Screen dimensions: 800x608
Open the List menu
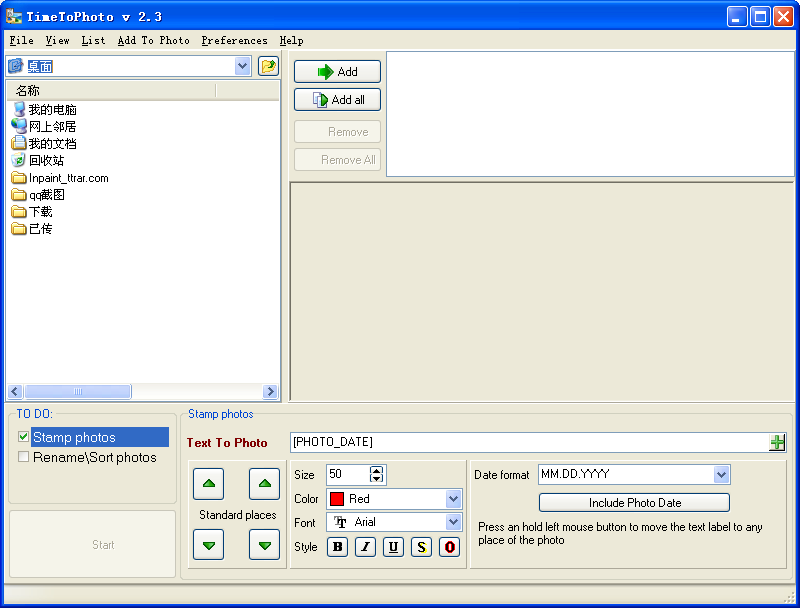click(93, 40)
